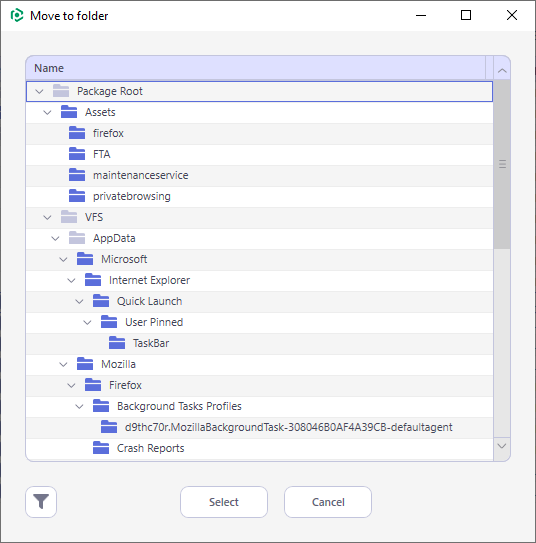Collapse the Firefox chevron under Mozilla

tap(71, 385)
